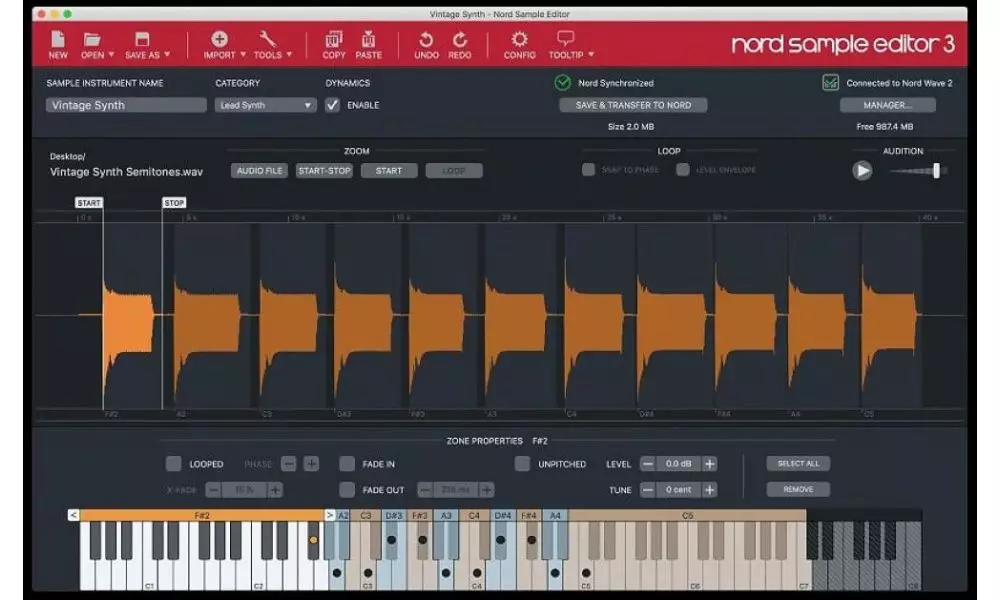Decrease Phase with minus button
The width and height of the screenshot is (1000, 600).
point(288,464)
